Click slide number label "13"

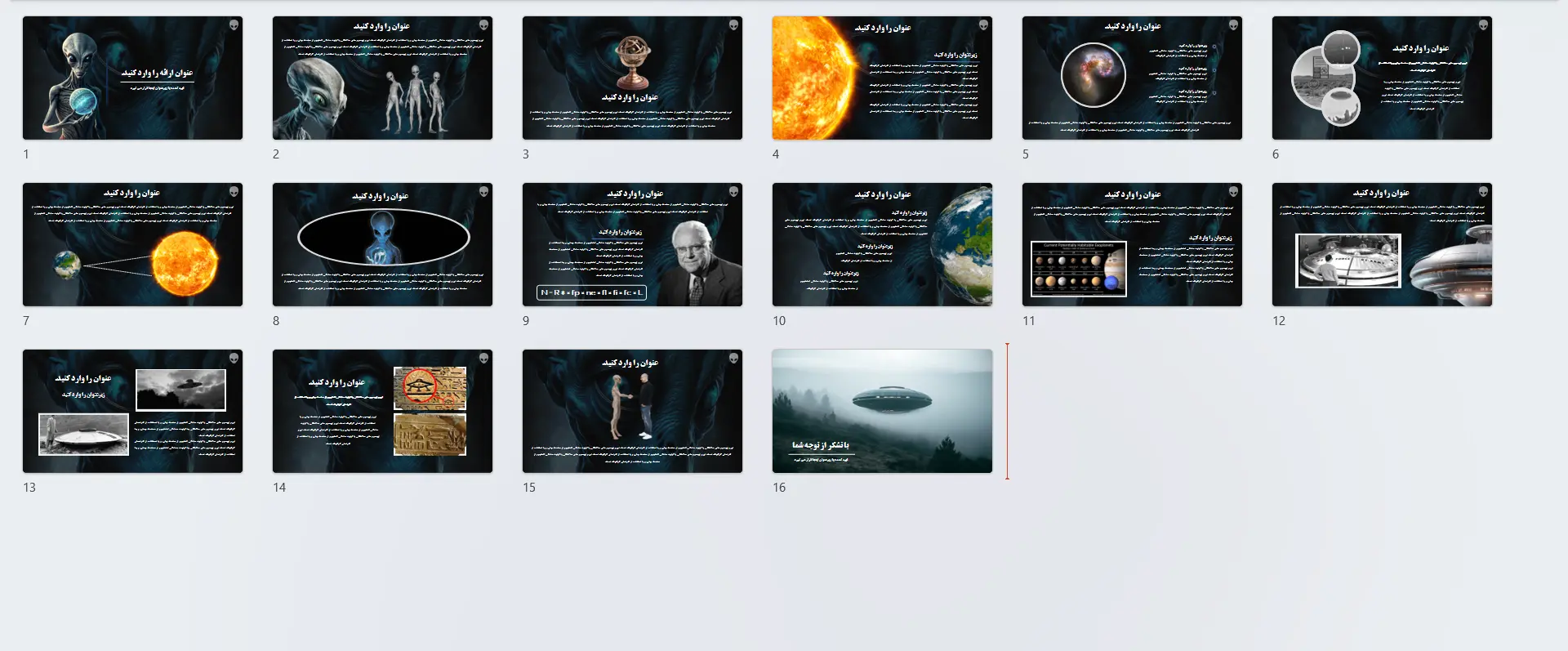(x=29, y=488)
